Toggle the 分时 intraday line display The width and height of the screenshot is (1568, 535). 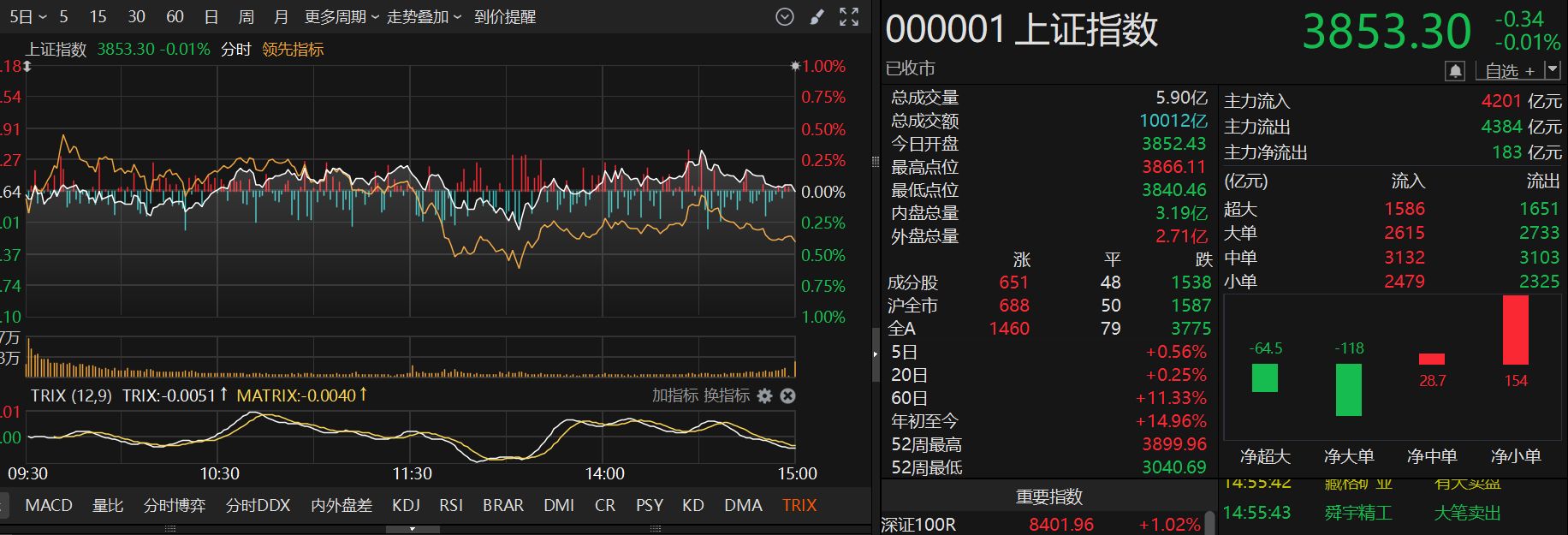[x=235, y=50]
